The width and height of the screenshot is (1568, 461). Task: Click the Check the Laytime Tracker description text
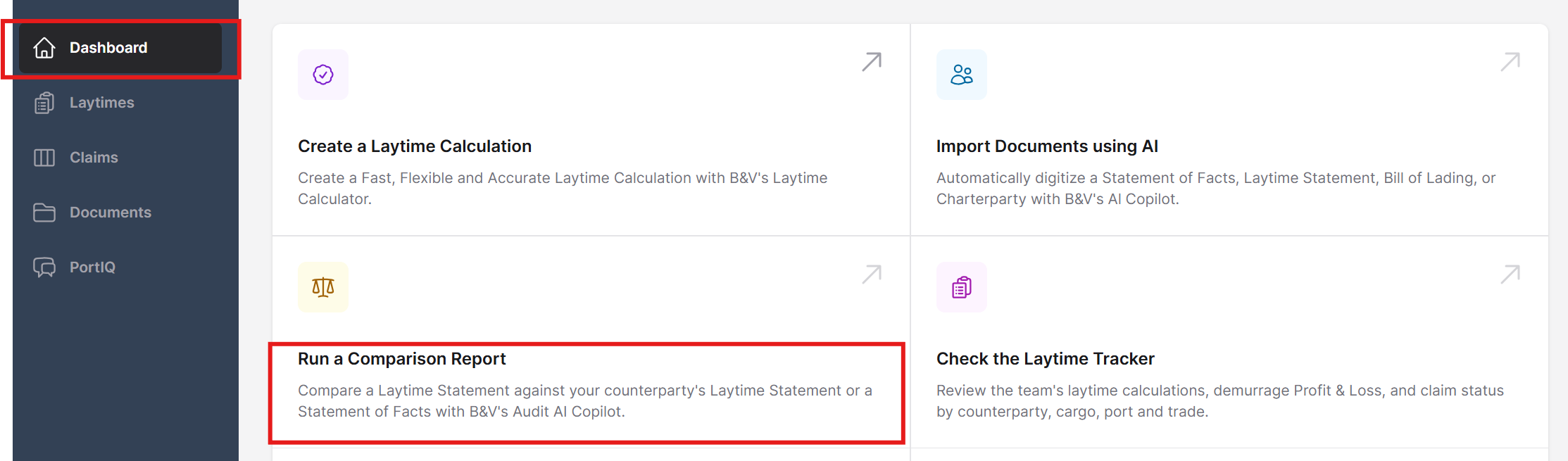tap(1219, 401)
